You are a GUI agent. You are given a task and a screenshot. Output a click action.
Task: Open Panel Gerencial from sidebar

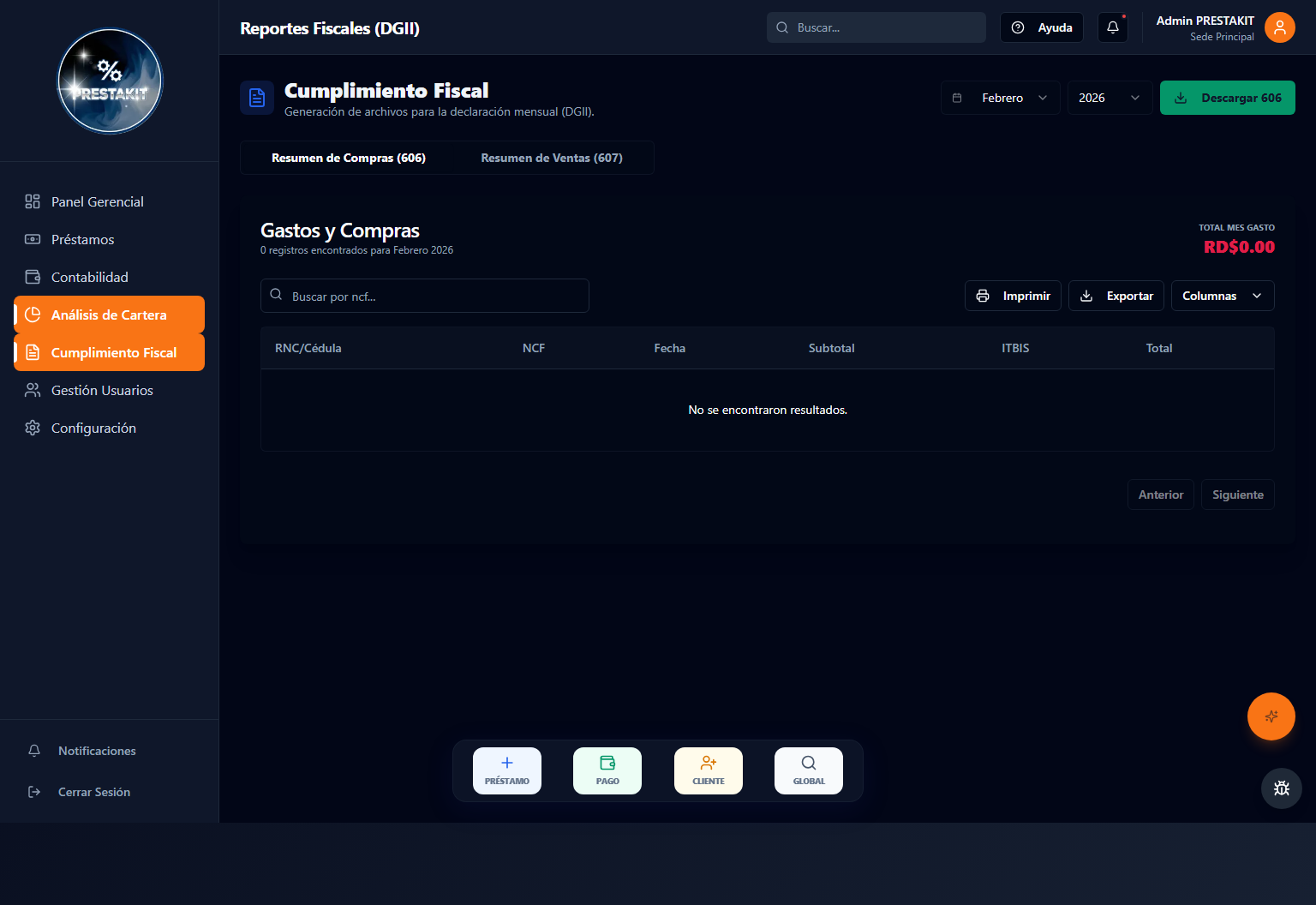pyautogui.click(x=109, y=201)
